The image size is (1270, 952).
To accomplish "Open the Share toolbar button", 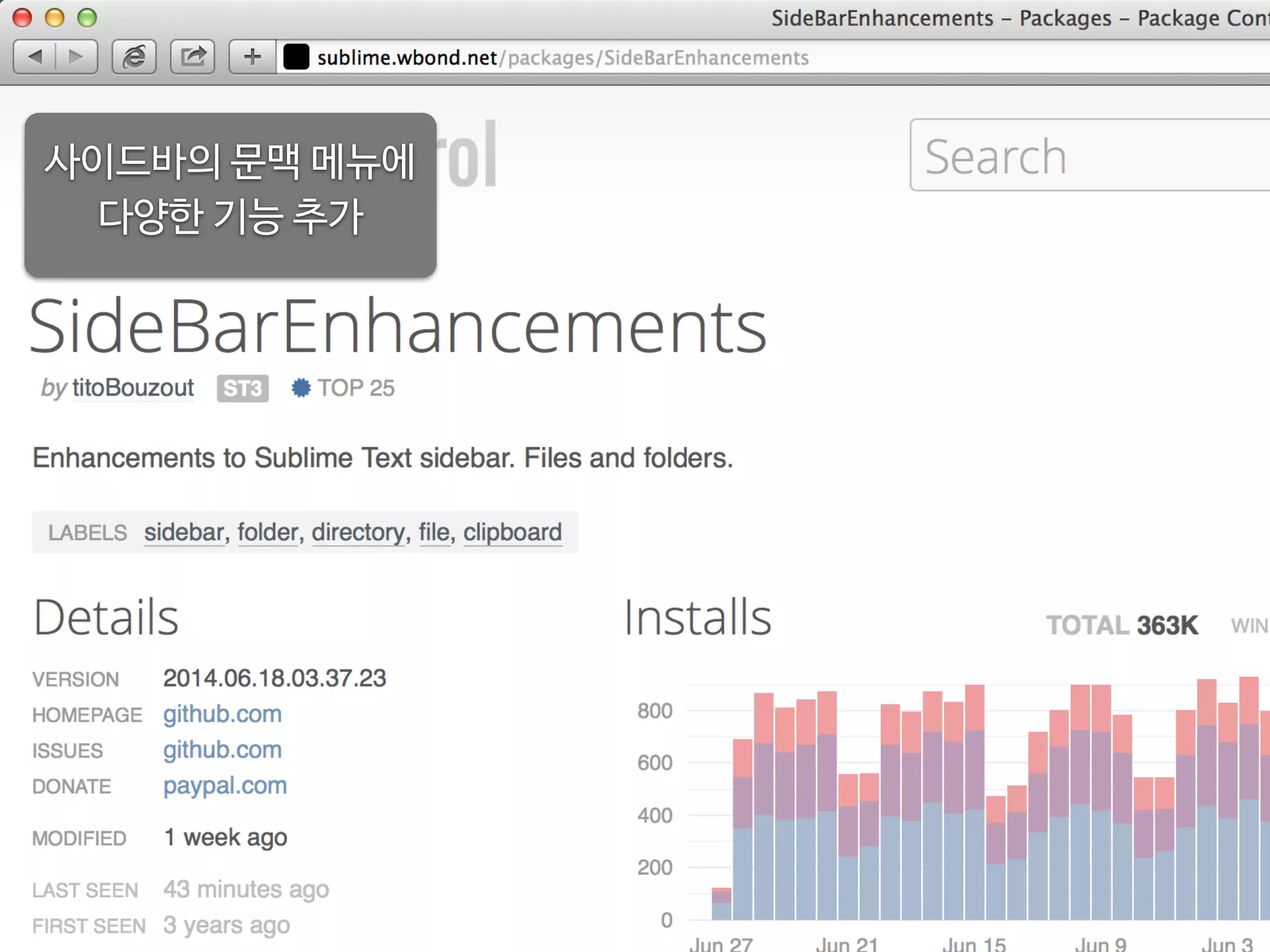I will pyautogui.click(x=193, y=57).
